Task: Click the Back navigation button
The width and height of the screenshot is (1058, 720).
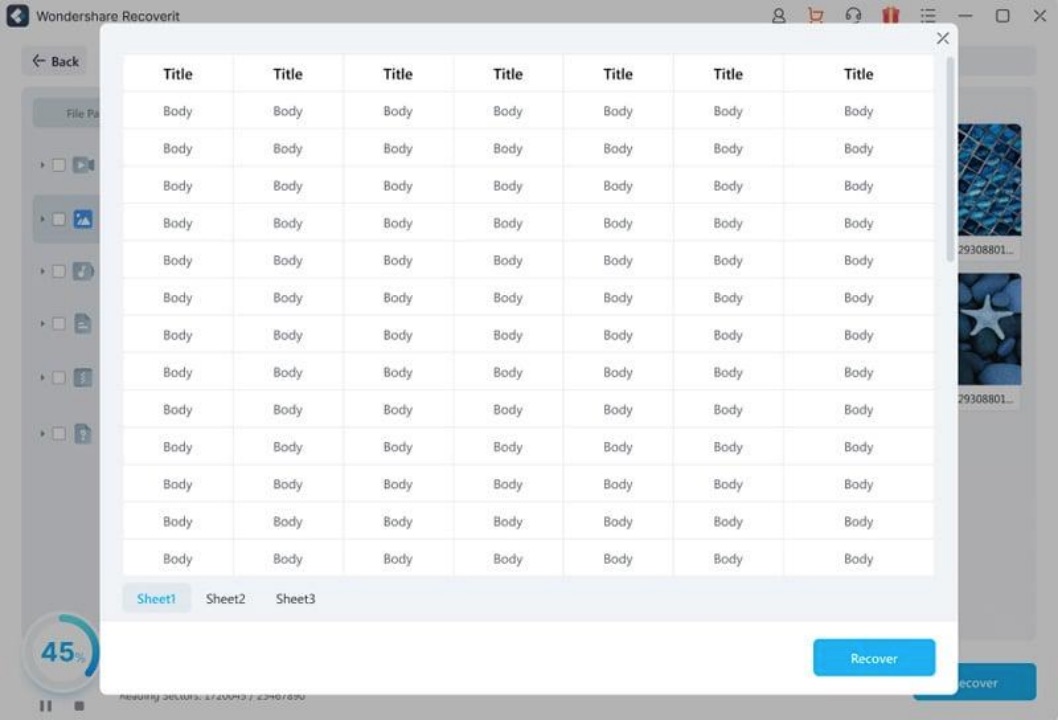Action: click(x=54, y=61)
